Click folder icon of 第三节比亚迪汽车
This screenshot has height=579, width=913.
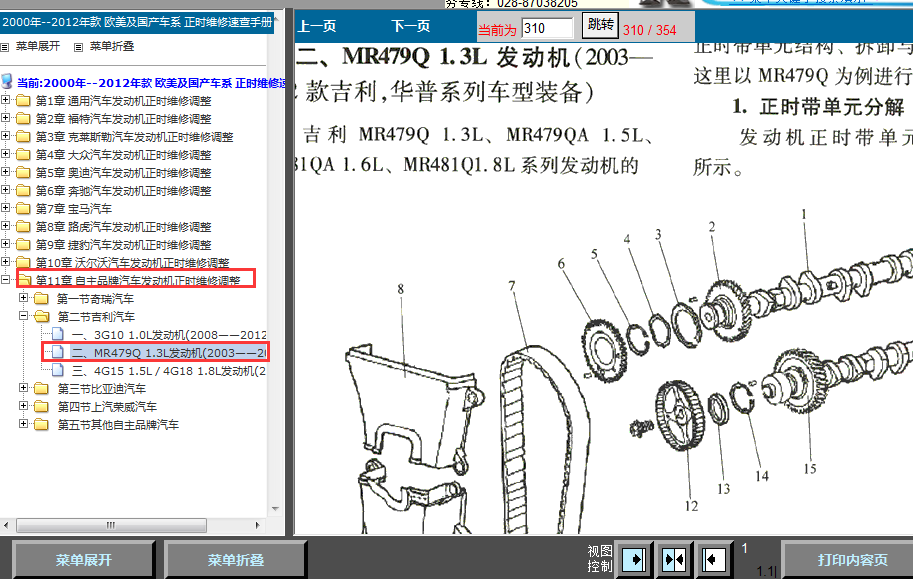point(41,389)
